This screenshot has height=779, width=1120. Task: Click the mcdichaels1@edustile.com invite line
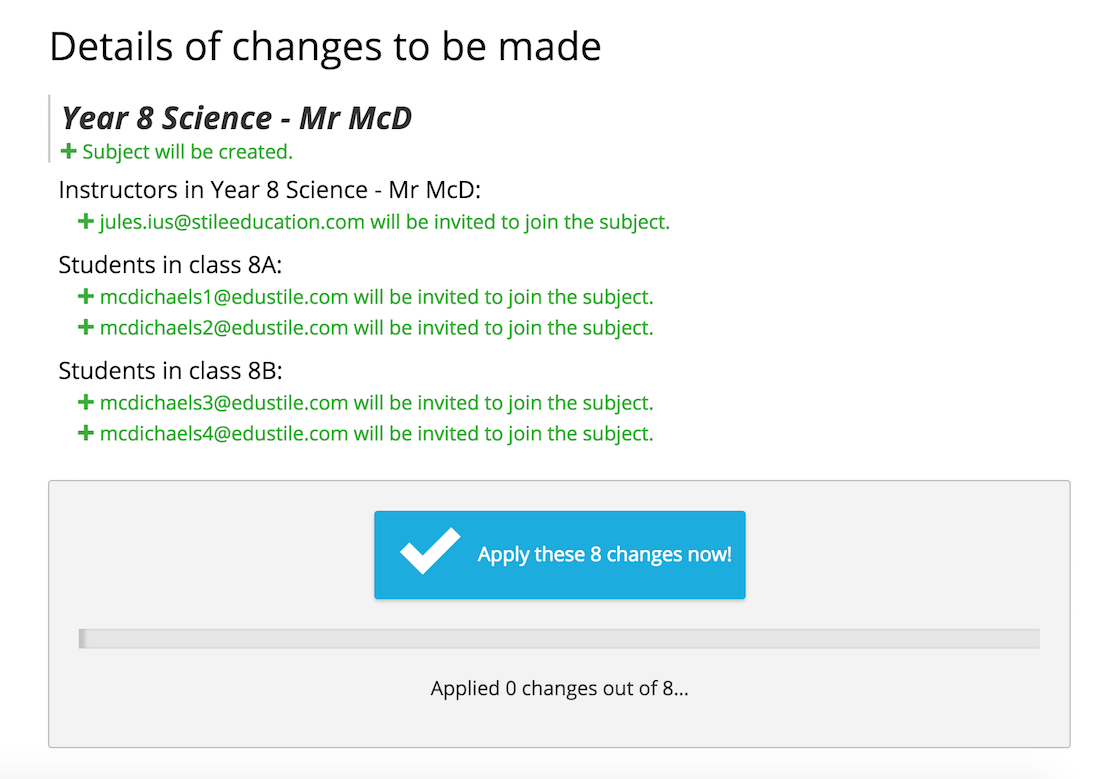click(376, 297)
